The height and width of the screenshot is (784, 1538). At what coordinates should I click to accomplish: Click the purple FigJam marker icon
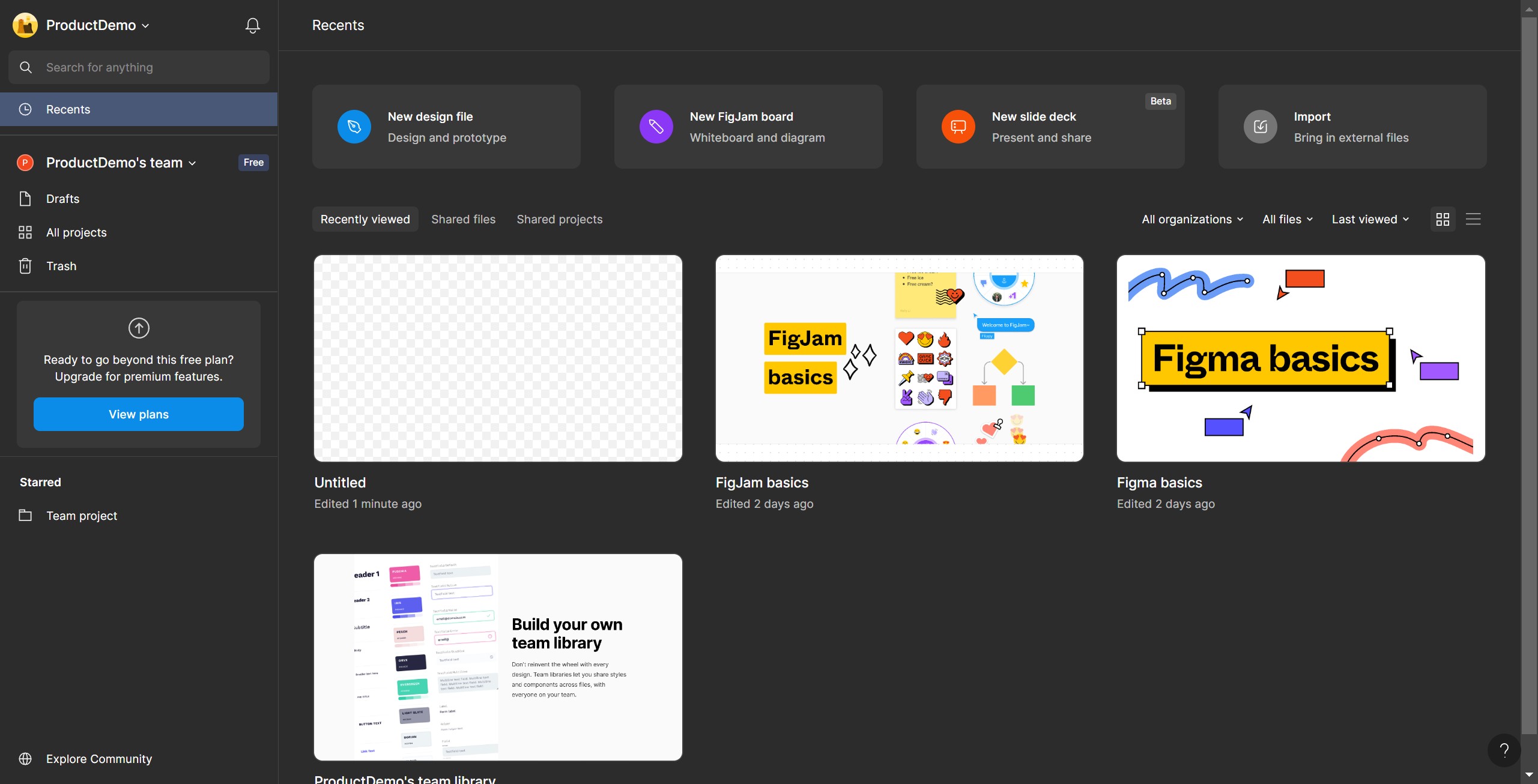(x=656, y=127)
